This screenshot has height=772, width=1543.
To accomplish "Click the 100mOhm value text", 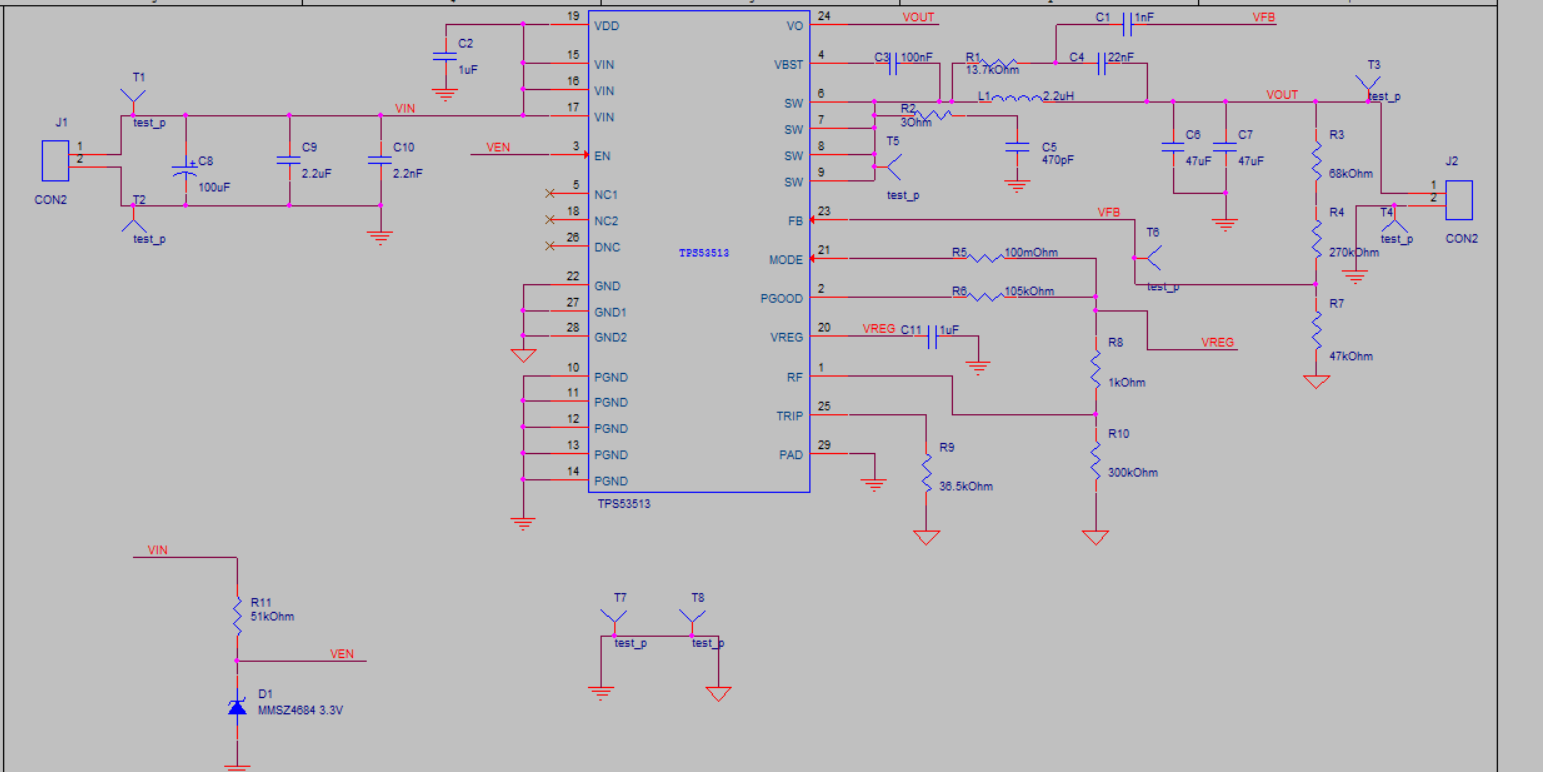I will [x=1031, y=252].
